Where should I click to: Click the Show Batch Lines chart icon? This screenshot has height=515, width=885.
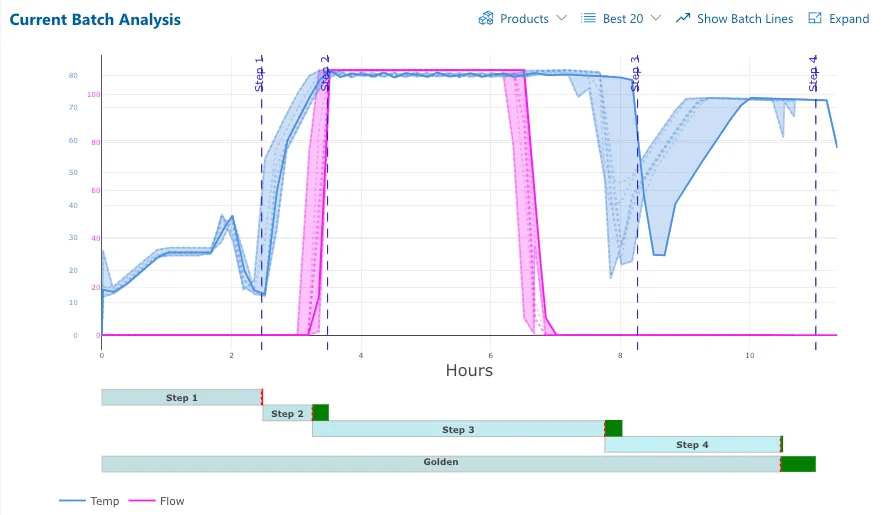tap(683, 19)
